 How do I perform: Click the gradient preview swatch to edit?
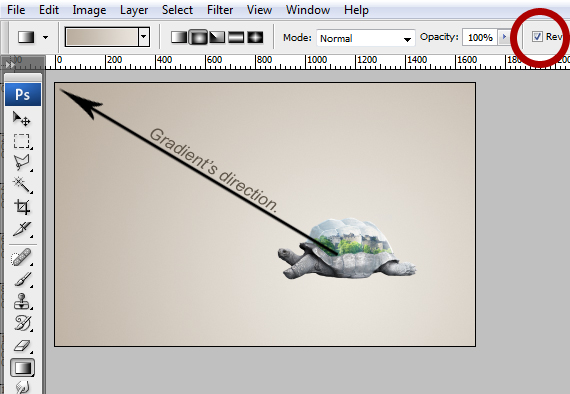(102, 37)
